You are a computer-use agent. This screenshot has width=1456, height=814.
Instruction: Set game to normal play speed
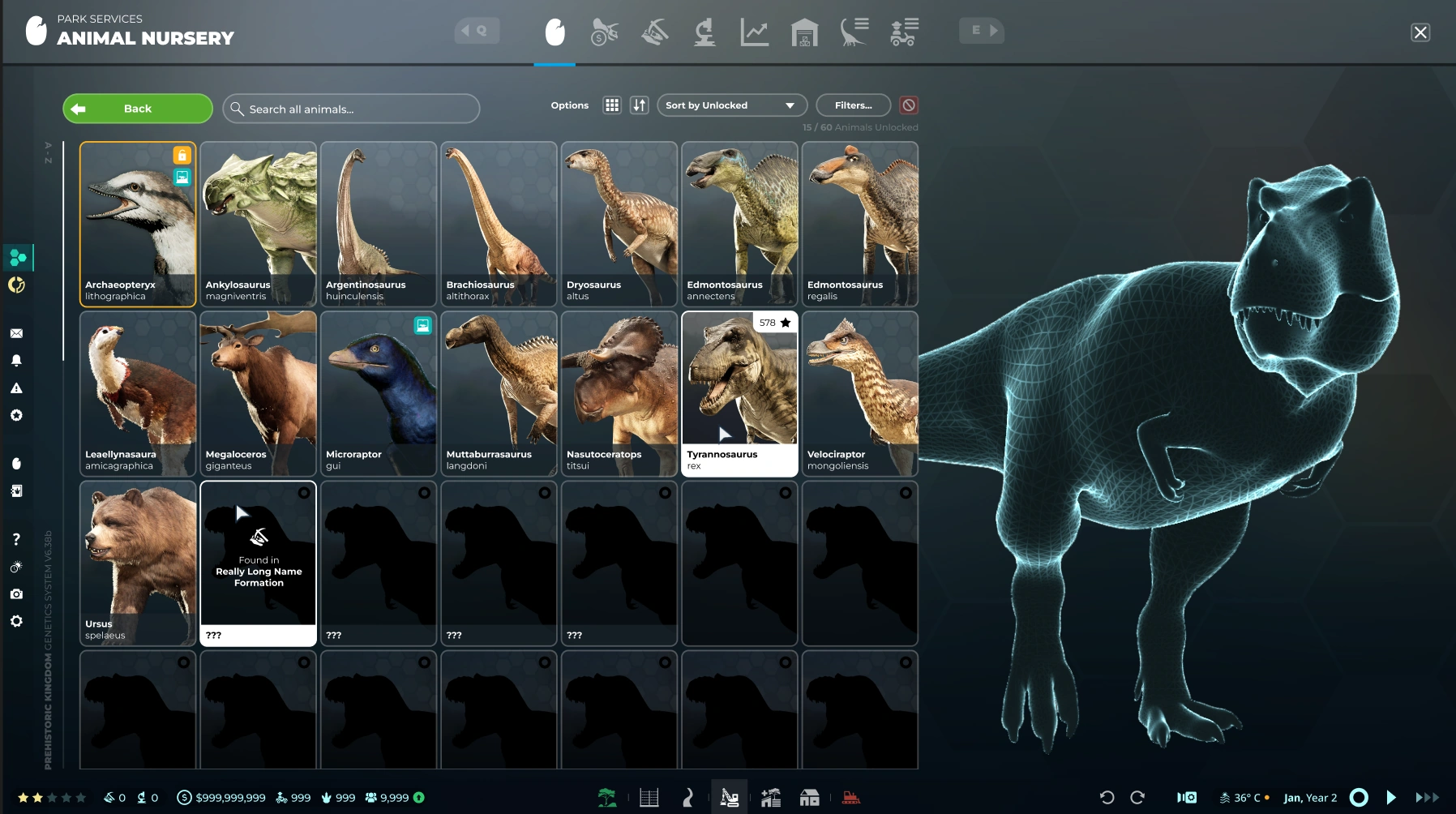[x=1391, y=798]
